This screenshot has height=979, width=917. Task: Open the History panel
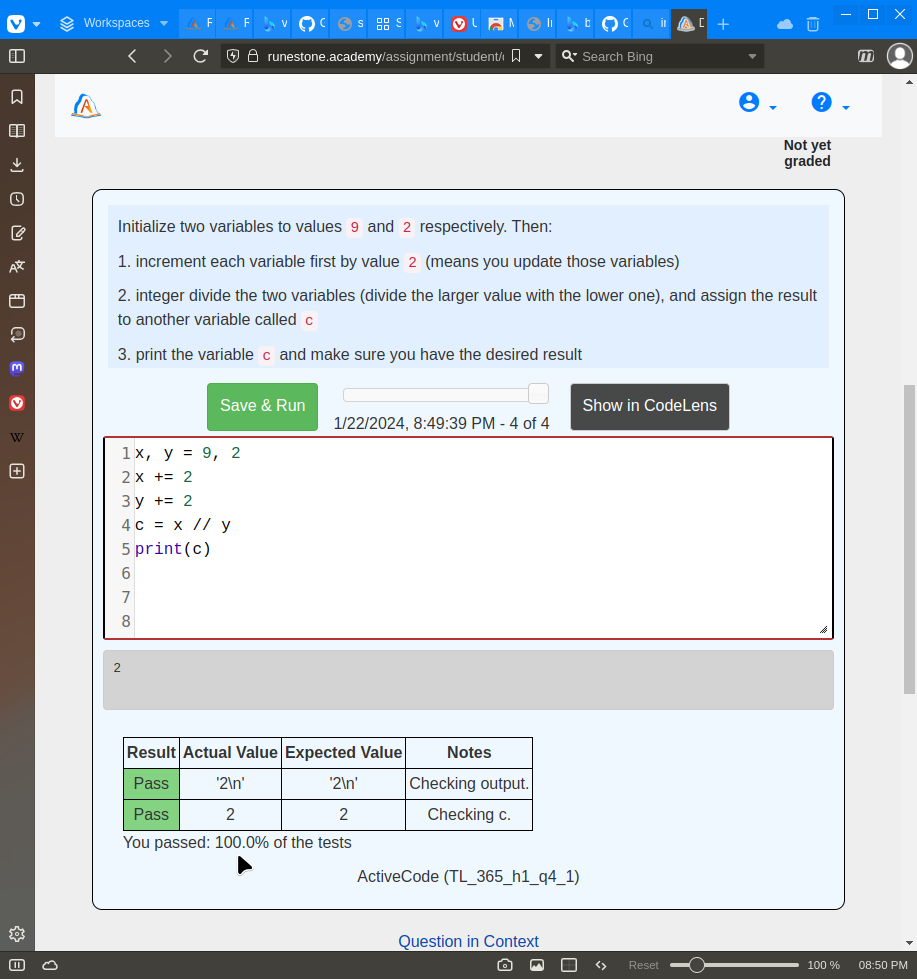[16, 199]
